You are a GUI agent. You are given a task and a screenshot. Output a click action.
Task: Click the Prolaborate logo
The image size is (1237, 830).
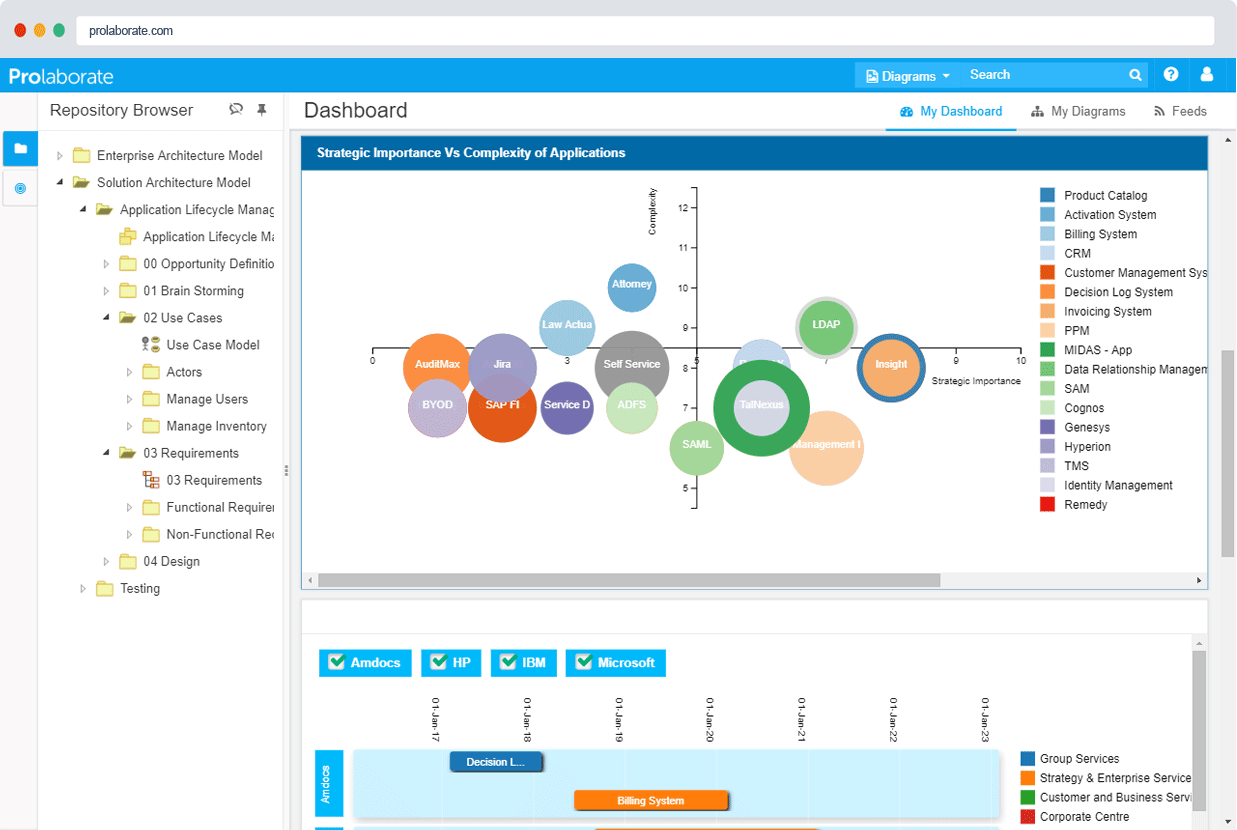pyautogui.click(x=61, y=76)
